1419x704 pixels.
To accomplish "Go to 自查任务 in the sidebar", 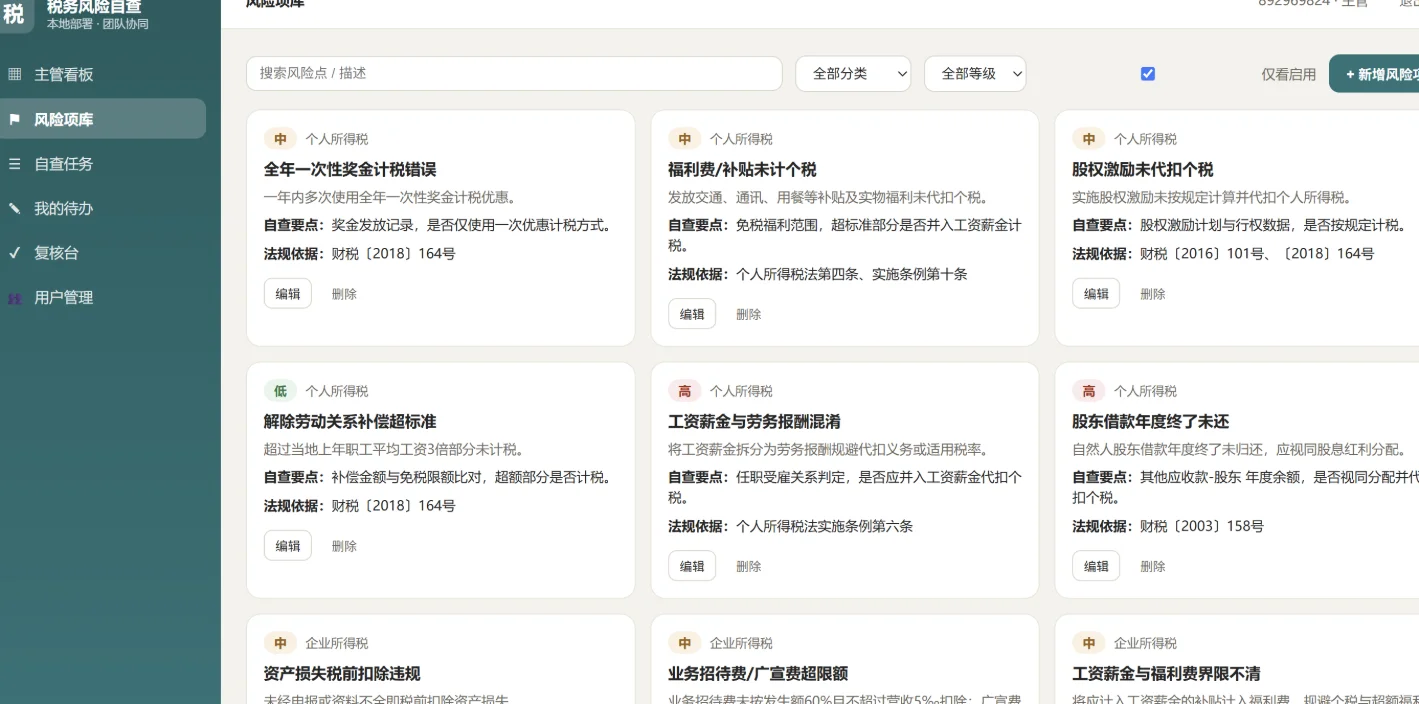I will (x=103, y=164).
